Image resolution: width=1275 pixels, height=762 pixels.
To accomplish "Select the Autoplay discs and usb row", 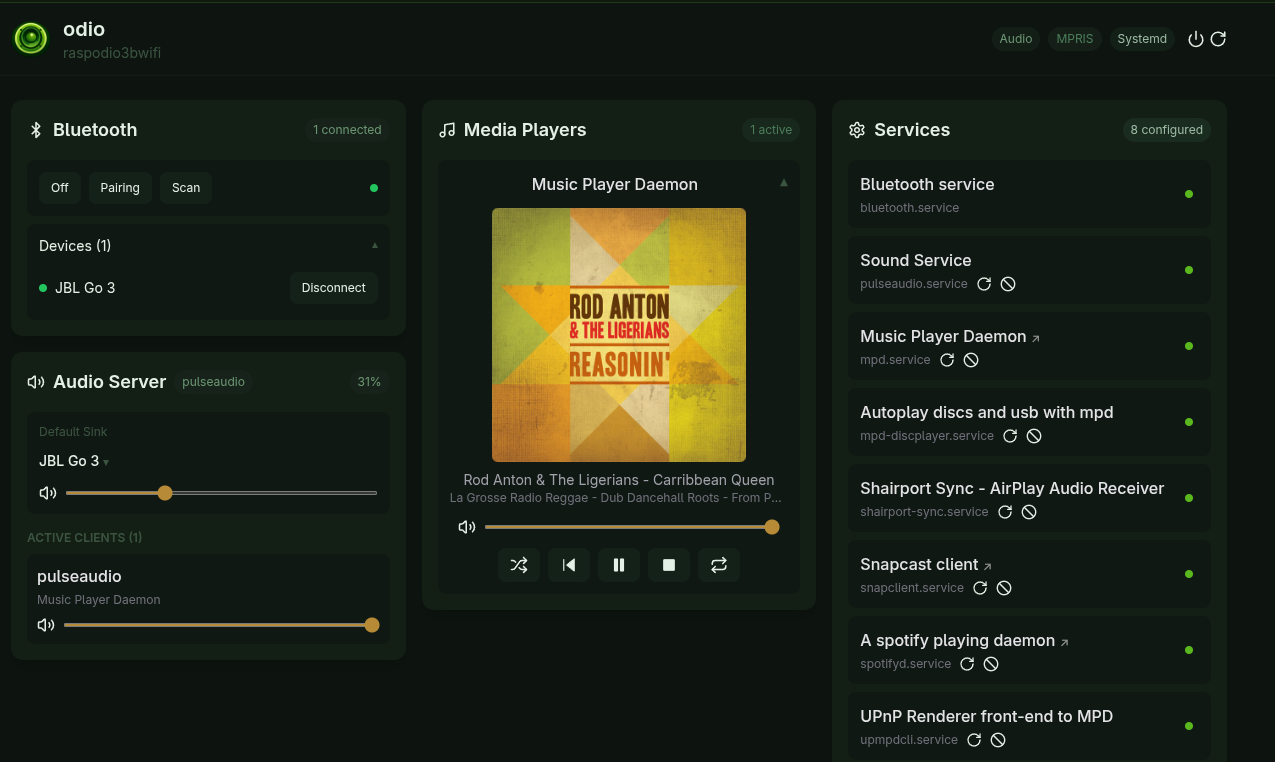I will click(x=1029, y=422).
